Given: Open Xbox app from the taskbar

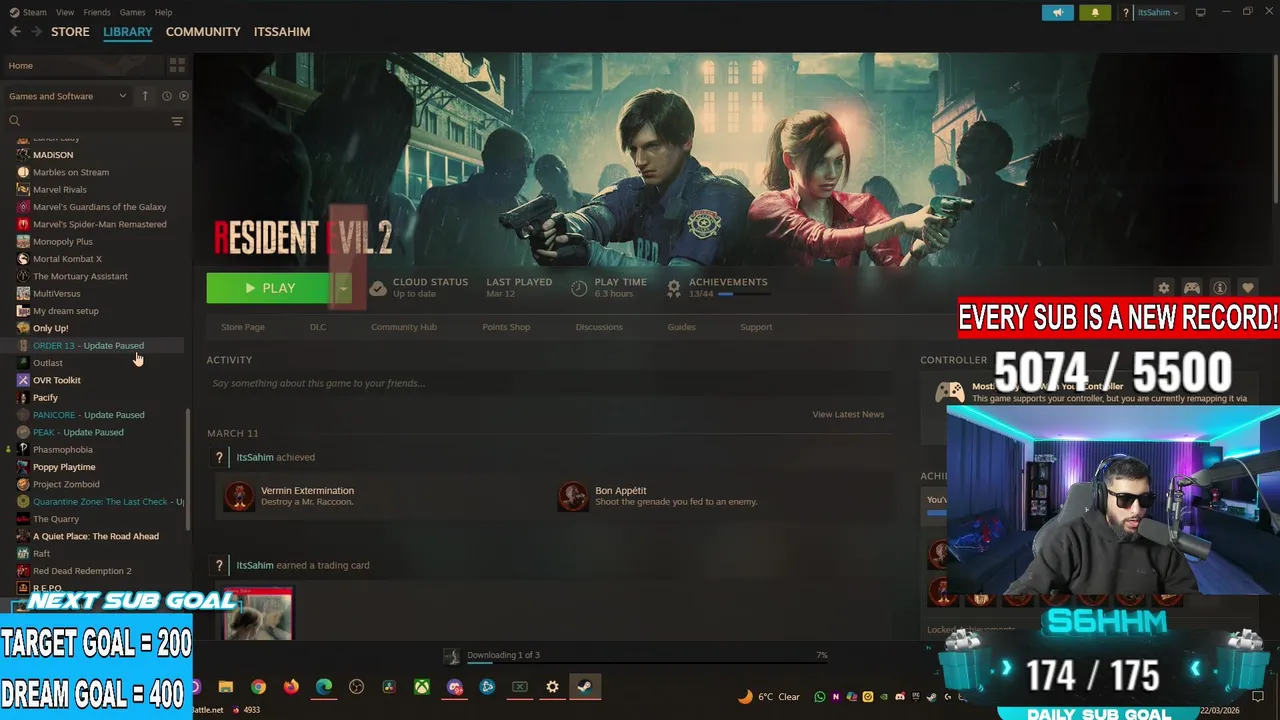Looking at the screenshot, I should (x=422, y=687).
